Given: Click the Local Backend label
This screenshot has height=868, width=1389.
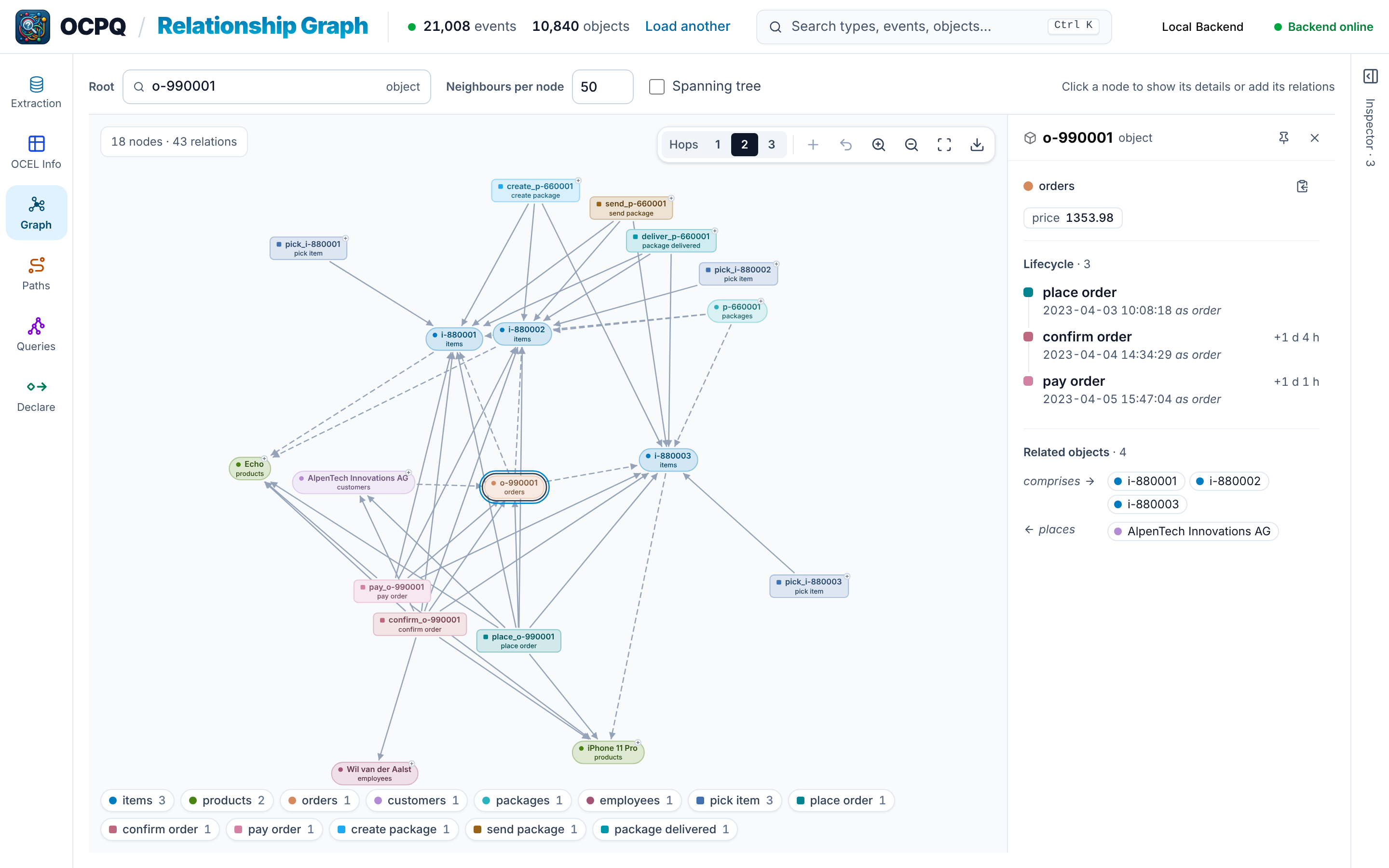Looking at the screenshot, I should tap(1202, 27).
